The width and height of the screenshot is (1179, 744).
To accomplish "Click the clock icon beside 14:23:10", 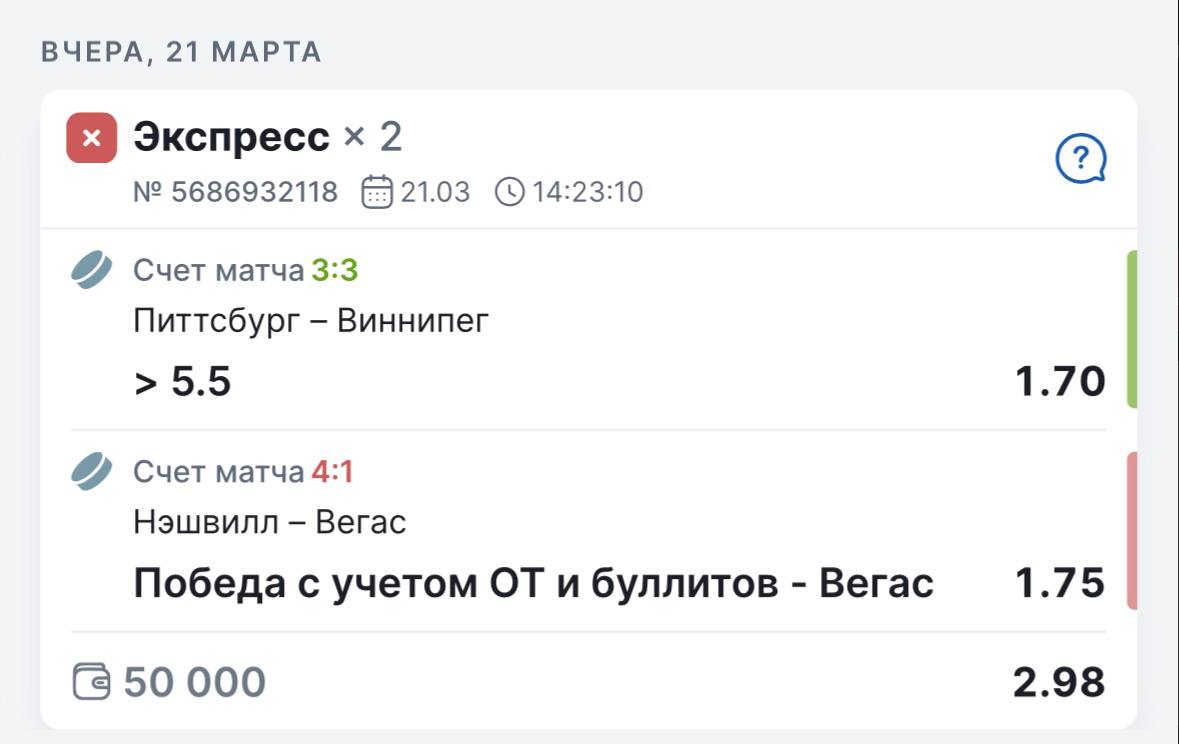I will coord(509,191).
